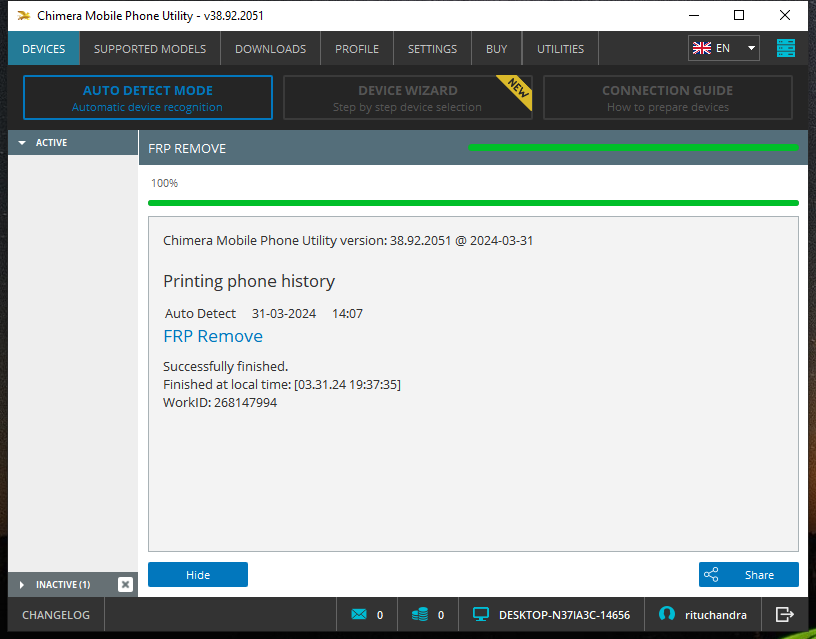The width and height of the screenshot is (816, 639).
Task: Switch to the DEVICES tab
Action: 44,49
